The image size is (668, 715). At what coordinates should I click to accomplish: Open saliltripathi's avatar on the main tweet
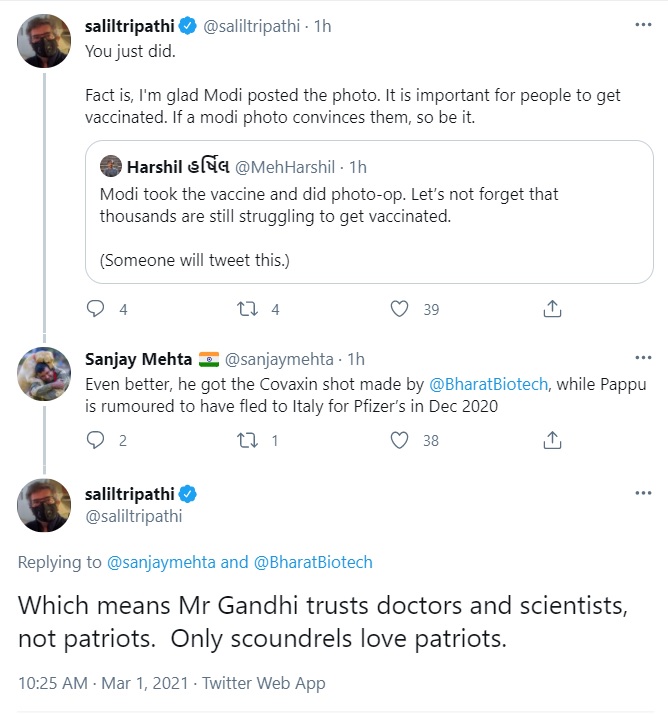click(x=44, y=504)
